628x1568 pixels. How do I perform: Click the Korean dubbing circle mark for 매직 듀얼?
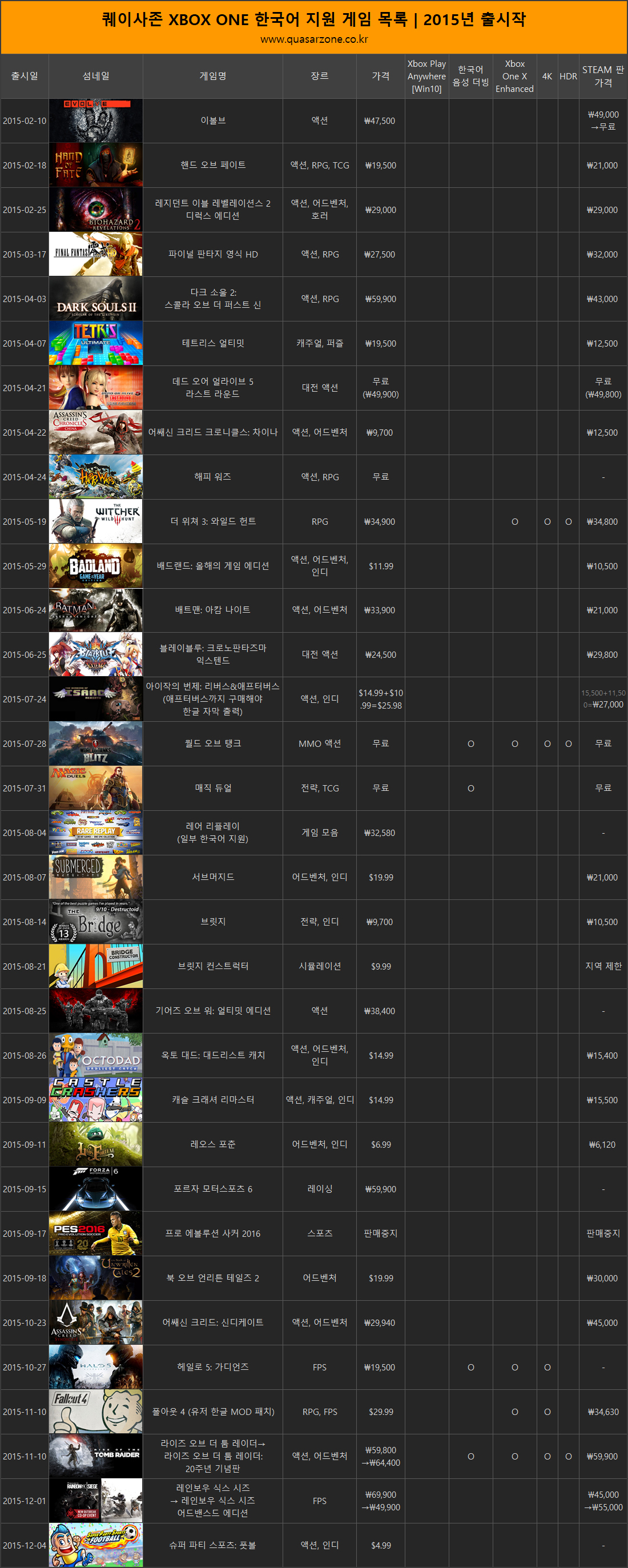pyautogui.click(x=470, y=788)
